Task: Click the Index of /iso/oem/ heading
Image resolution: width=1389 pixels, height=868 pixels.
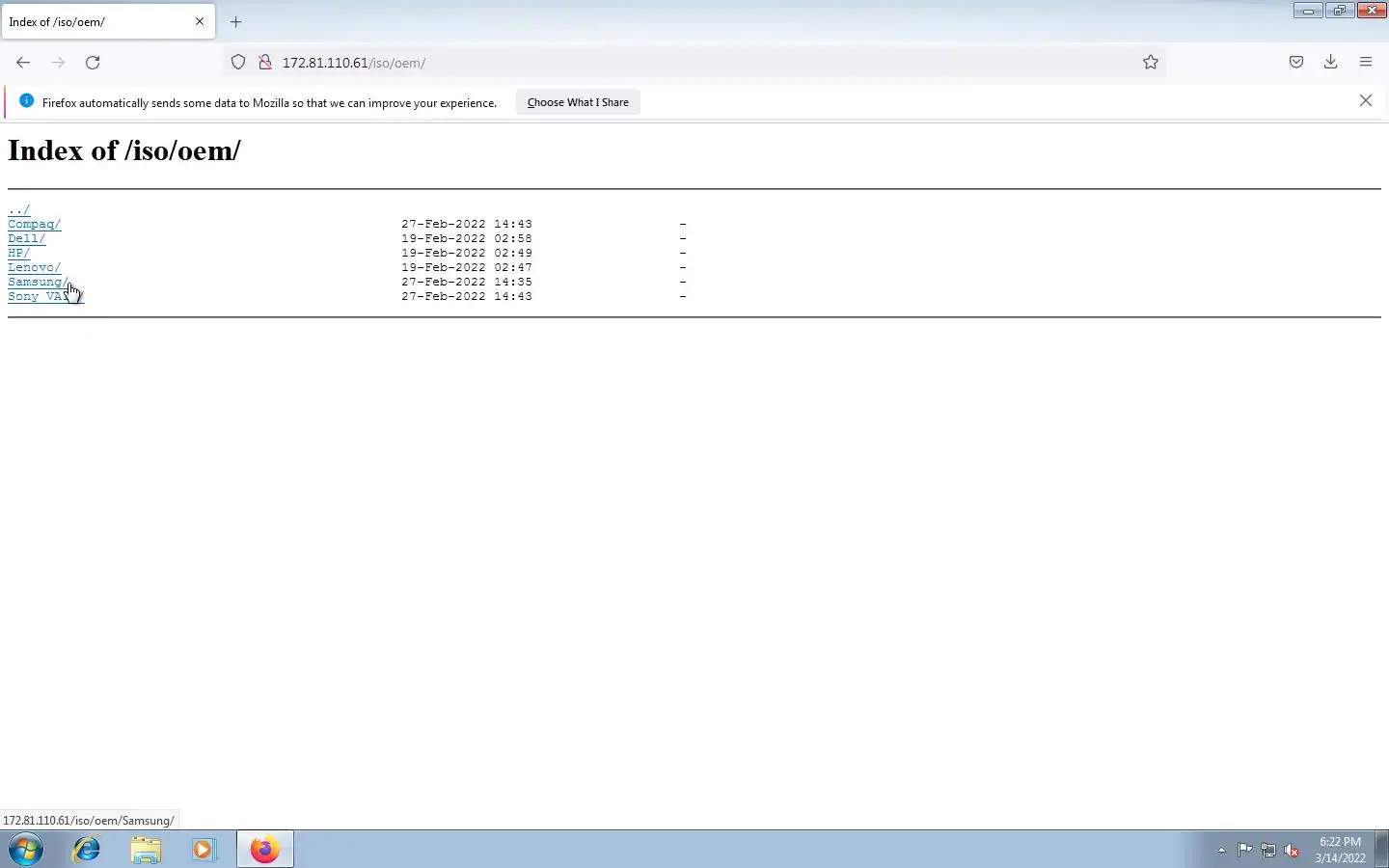Action: point(124,151)
